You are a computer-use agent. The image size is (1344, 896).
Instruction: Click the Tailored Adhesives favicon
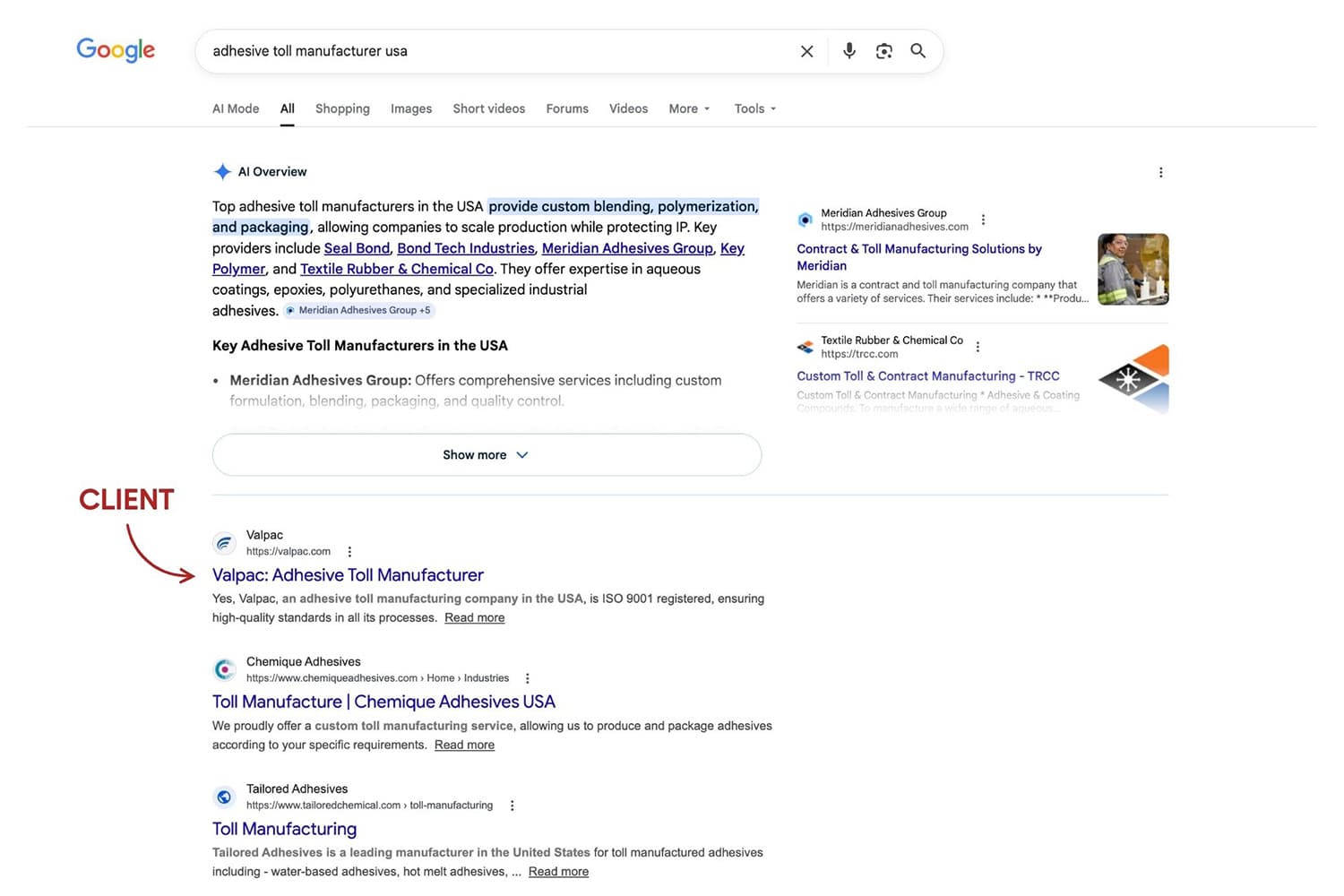click(x=225, y=797)
